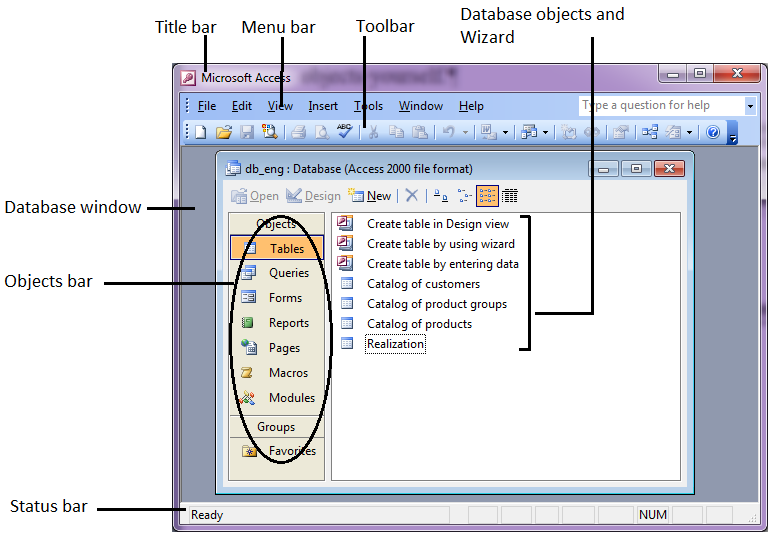772x536 pixels.
Task: Open the Relationships toolbar icon
Action: pos(650,132)
